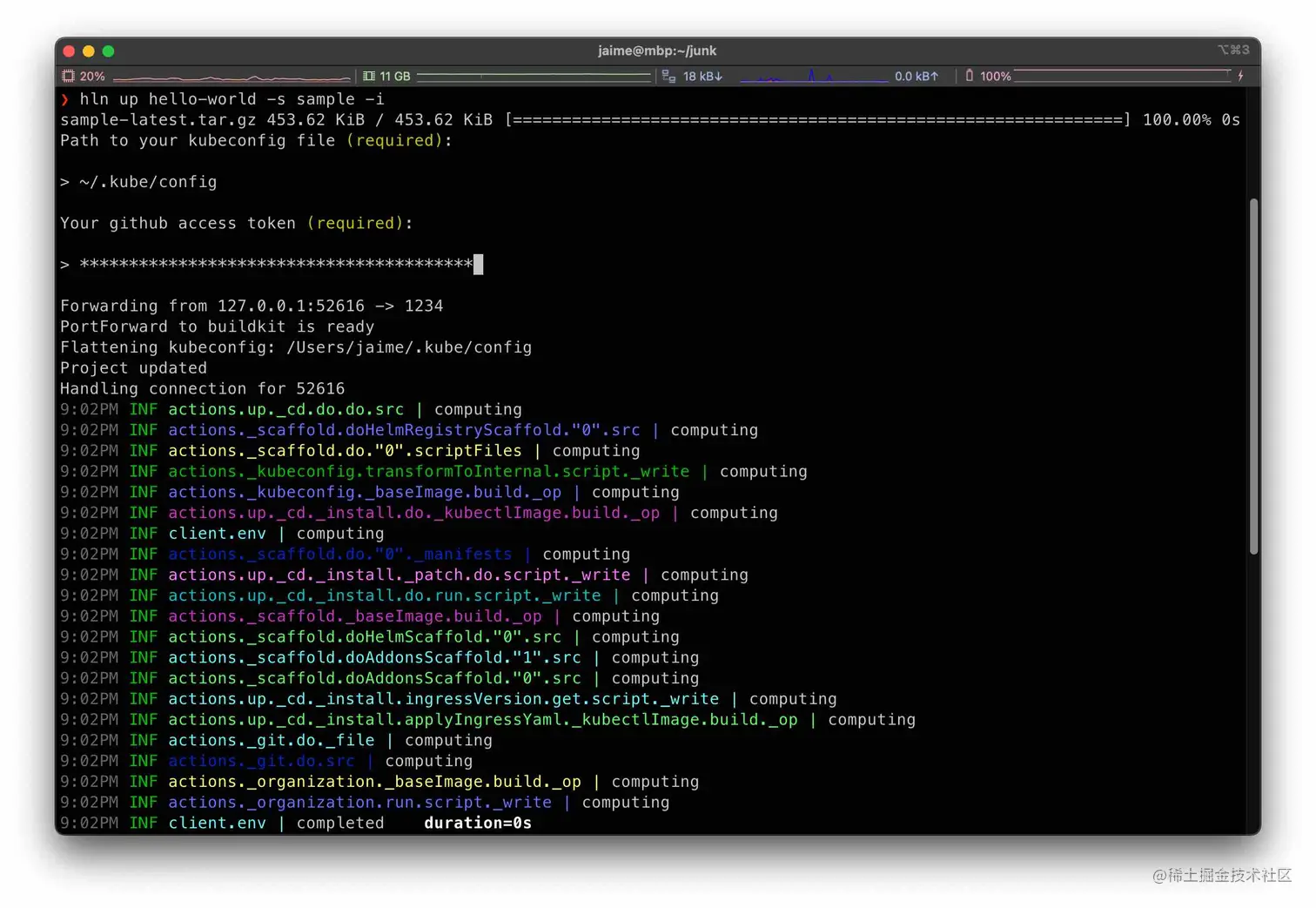Viewport: 1316px width, 908px height.
Task: Click the line 'Forwarding from 127.0.0.1:52616 -> 1234'
Action: pos(252,306)
